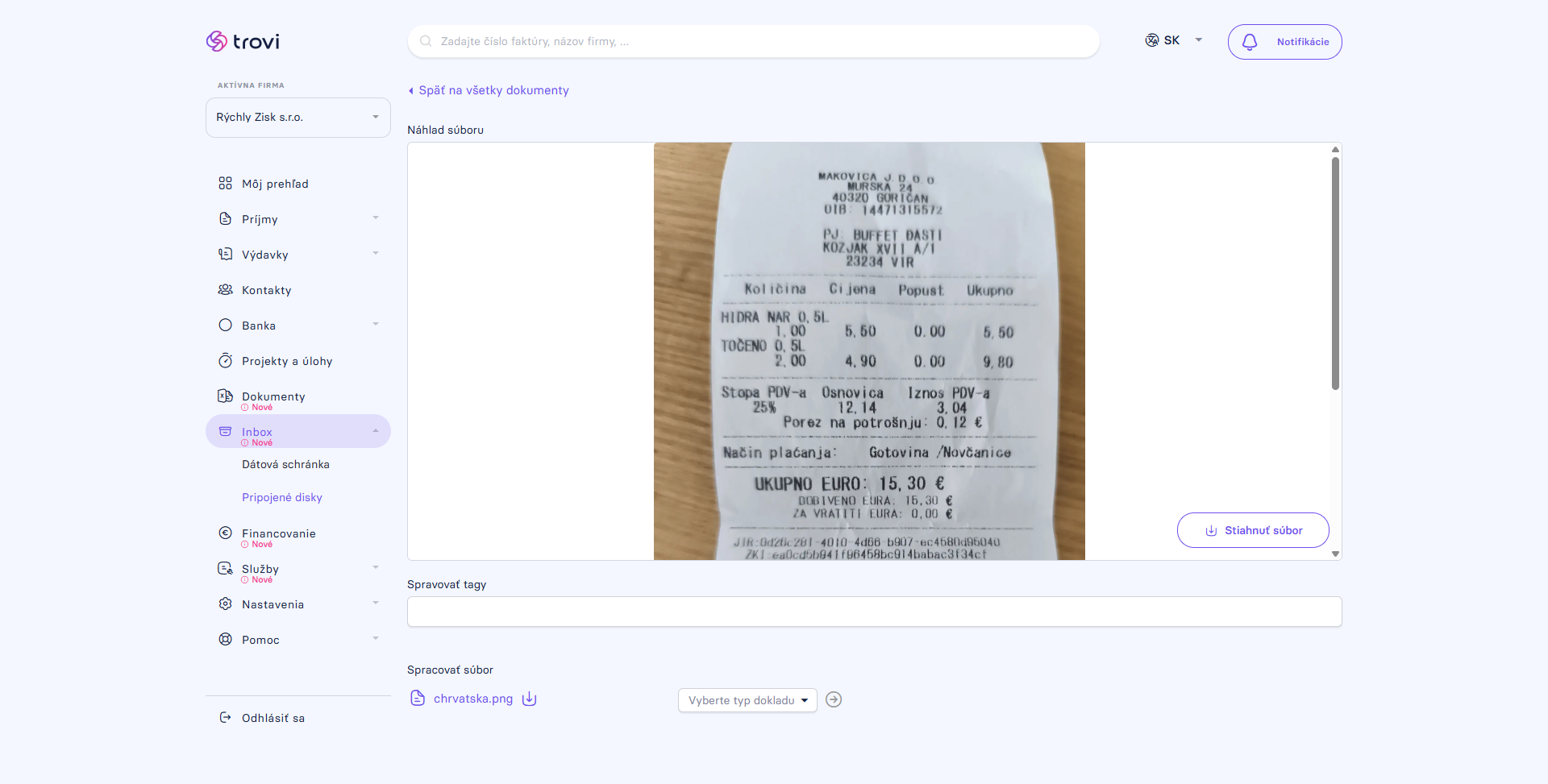Screen dimensions: 1548x784
Task: Click the preview scrollbar down arrow
Action: click(1335, 554)
